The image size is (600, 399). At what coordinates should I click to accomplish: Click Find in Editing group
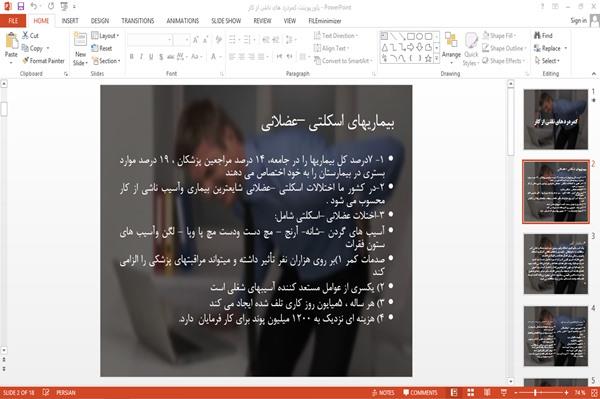[543, 35]
